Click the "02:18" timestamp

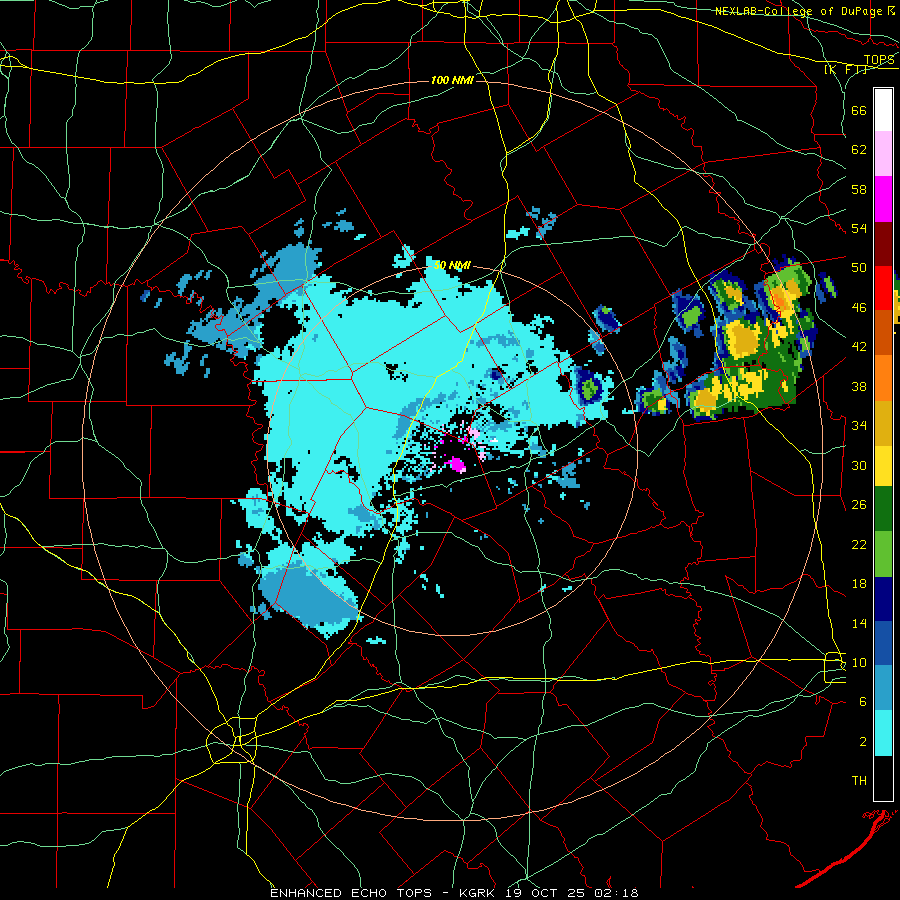click(x=618, y=893)
